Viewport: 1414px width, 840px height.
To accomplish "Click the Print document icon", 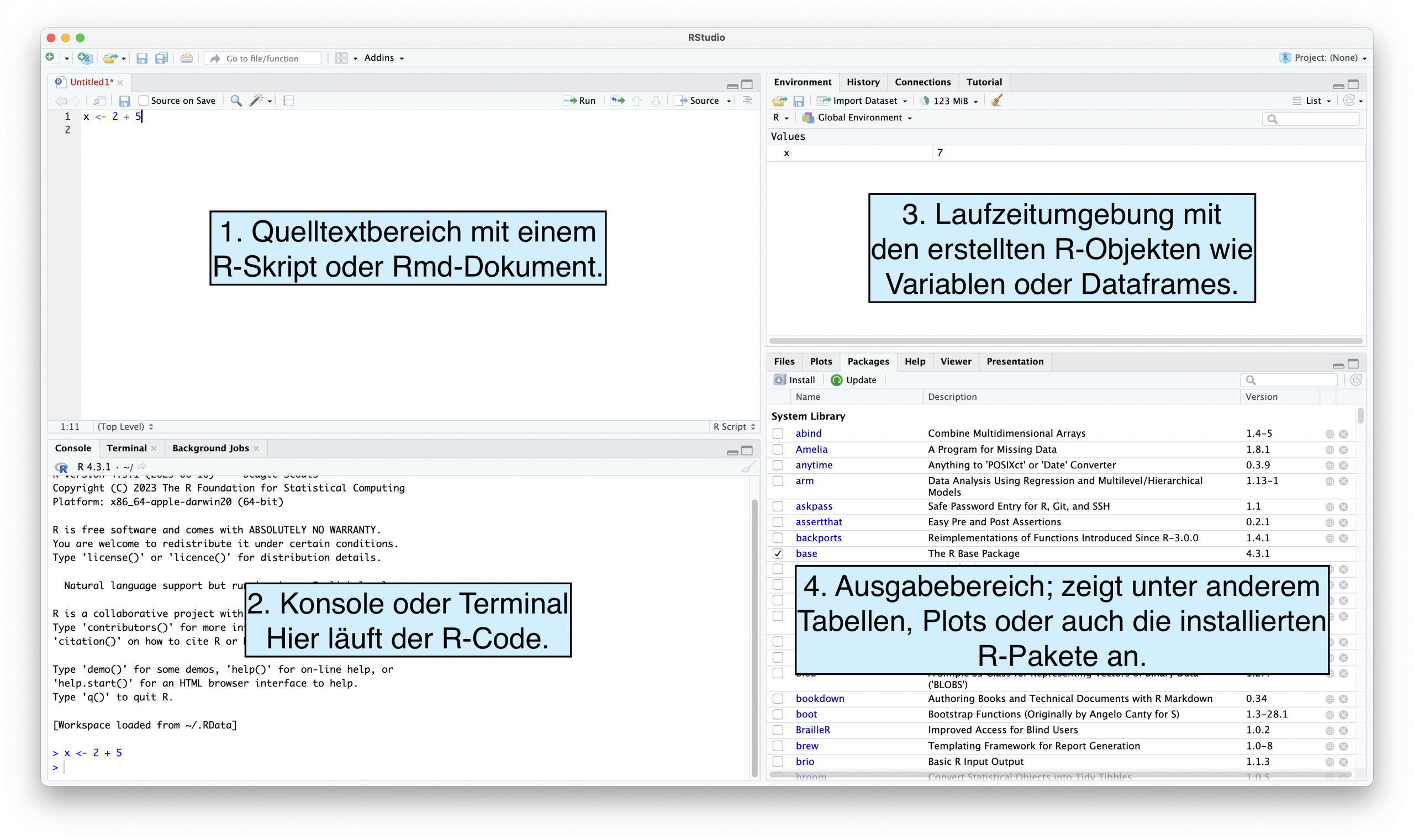I will 186,58.
